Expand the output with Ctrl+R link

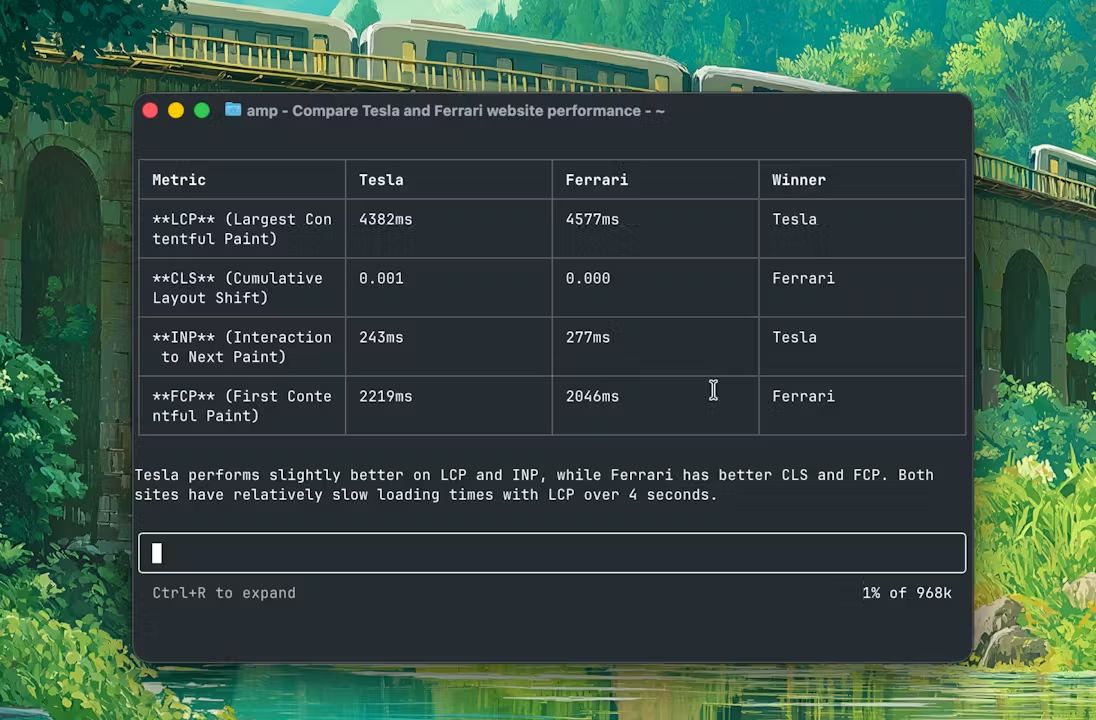coord(223,592)
